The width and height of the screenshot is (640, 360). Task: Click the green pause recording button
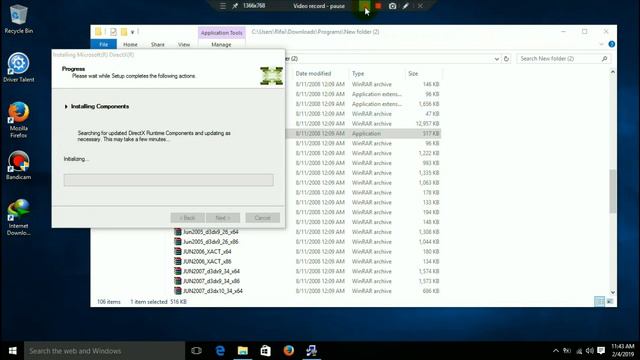tap(364, 6)
